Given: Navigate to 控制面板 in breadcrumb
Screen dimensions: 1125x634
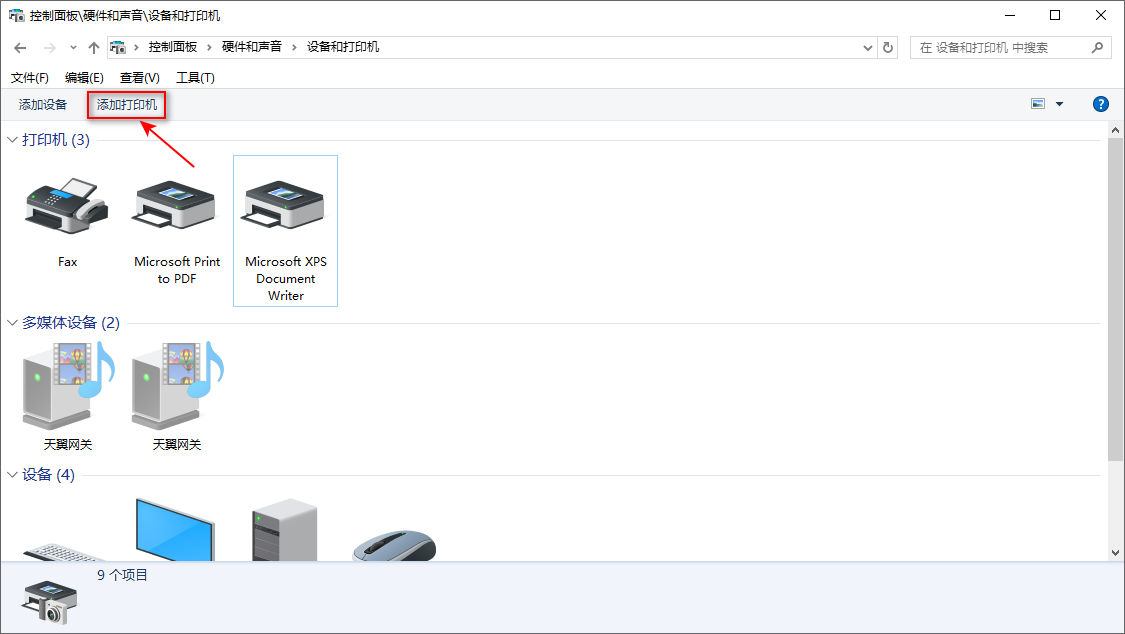Looking at the screenshot, I should (172, 47).
